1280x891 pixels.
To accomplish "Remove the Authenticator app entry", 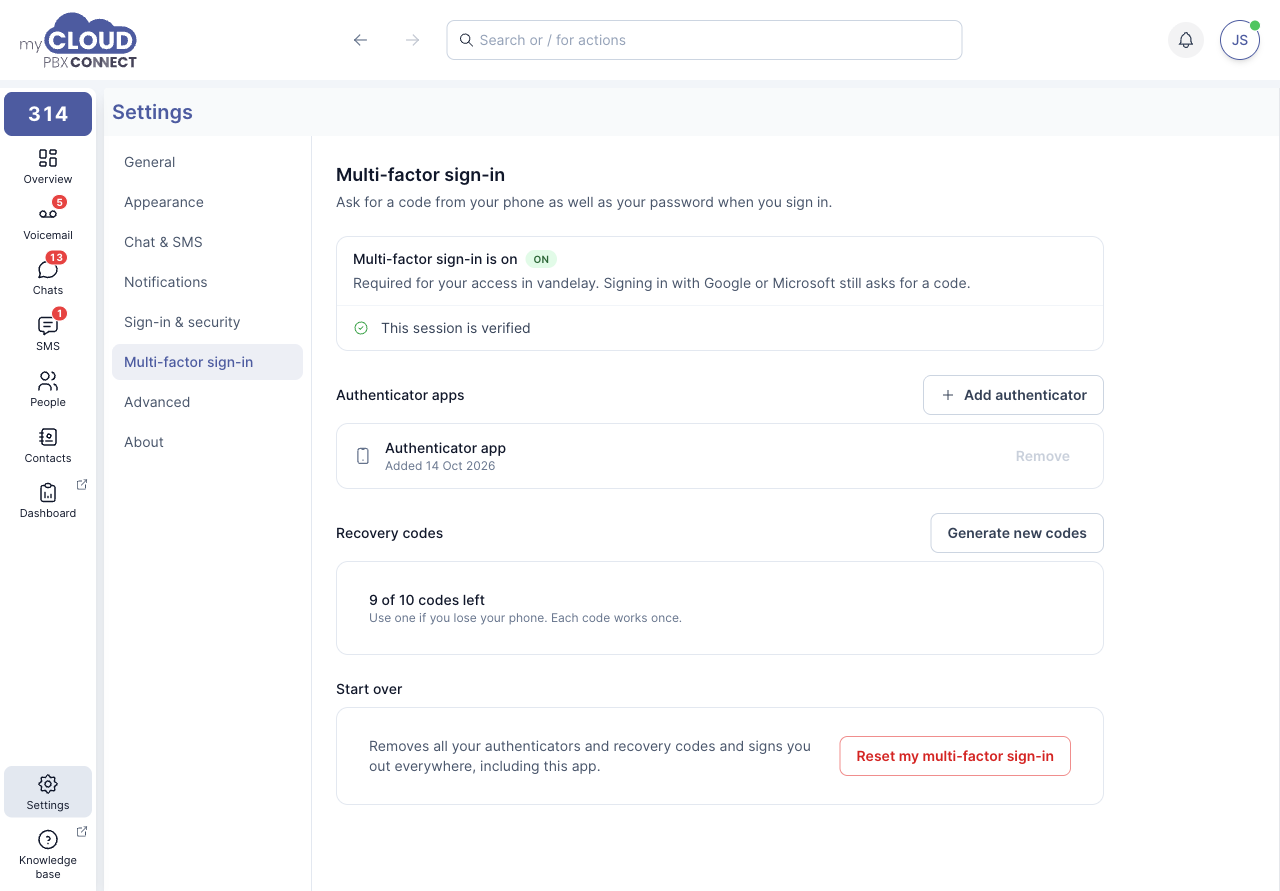I will coord(1043,456).
